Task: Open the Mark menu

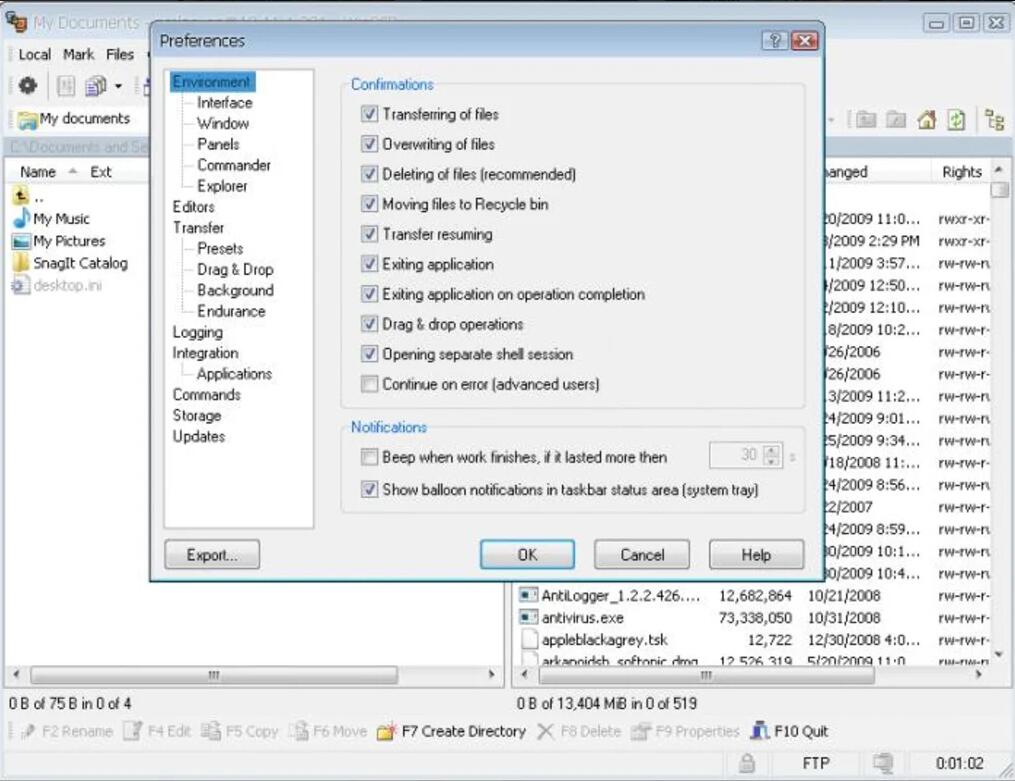Action: (x=78, y=55)
